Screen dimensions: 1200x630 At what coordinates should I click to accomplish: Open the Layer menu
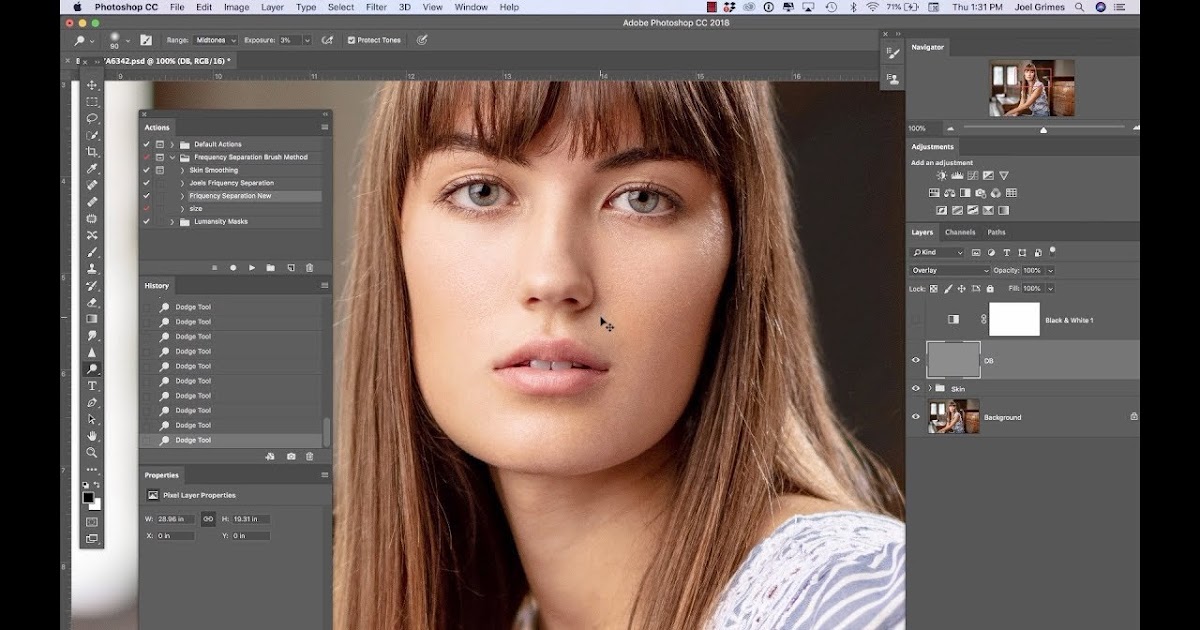click(x=272, y=7)
